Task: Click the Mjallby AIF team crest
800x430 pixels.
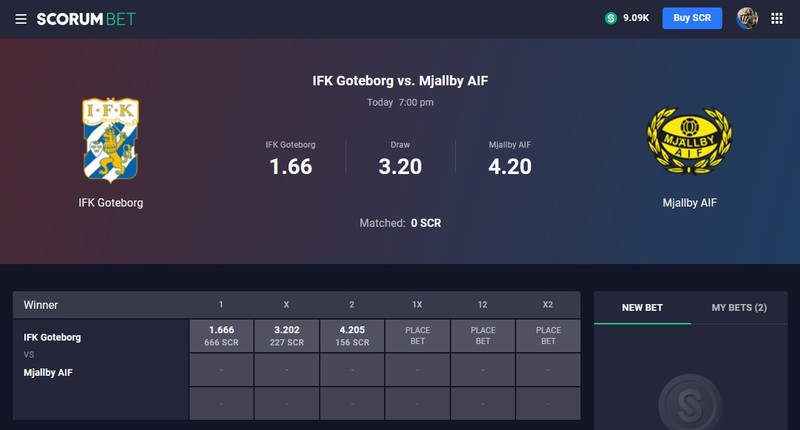Action: (689, 140)
